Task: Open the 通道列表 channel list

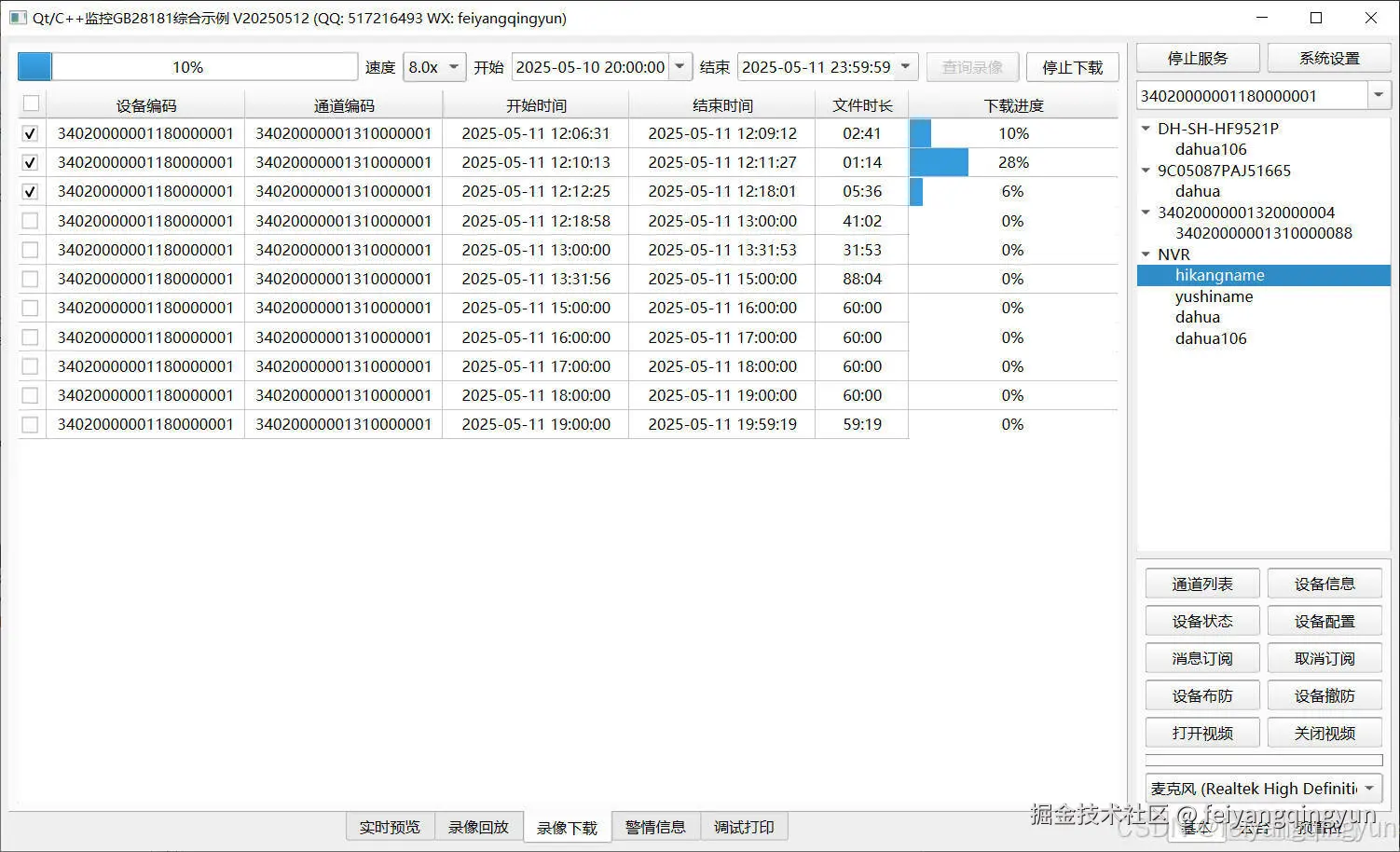Action: click(x=1201, y=583)
